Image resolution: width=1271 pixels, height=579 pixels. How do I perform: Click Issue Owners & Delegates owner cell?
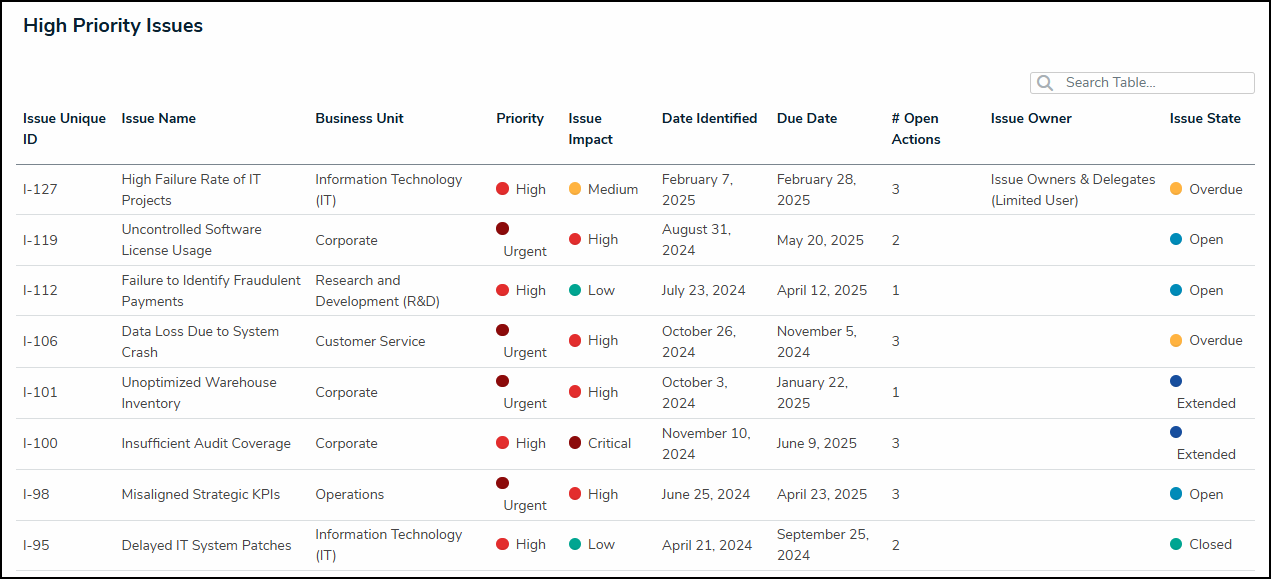pos(1072,189)
